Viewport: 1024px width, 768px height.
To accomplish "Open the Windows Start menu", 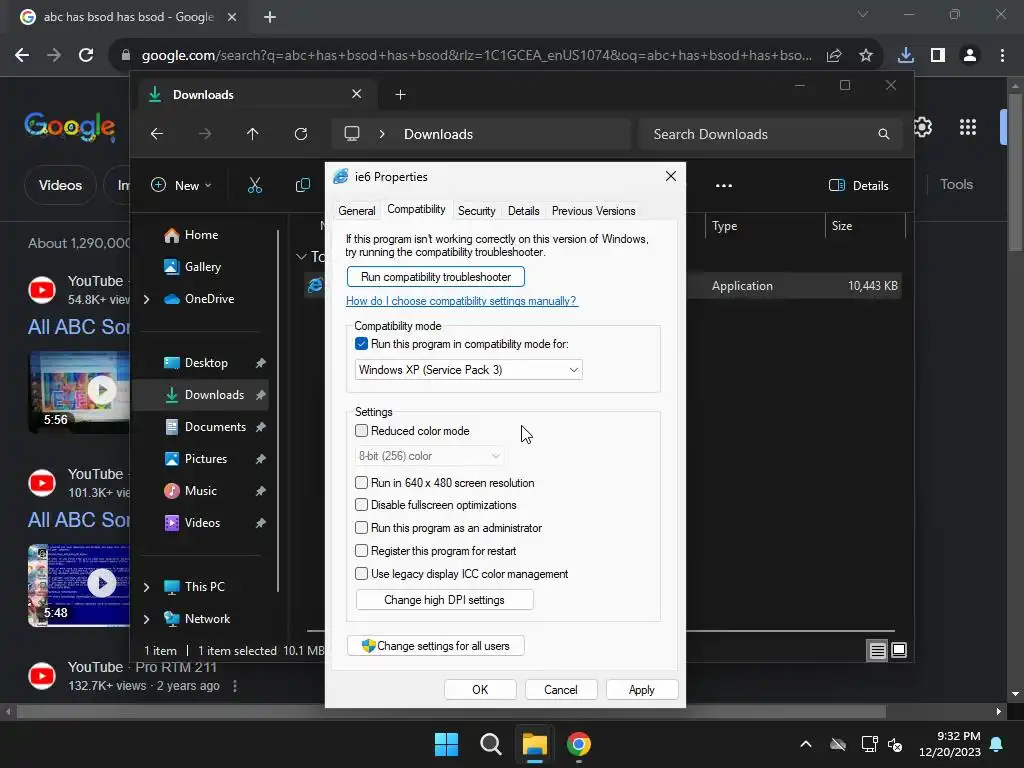I will pos(447,744).
